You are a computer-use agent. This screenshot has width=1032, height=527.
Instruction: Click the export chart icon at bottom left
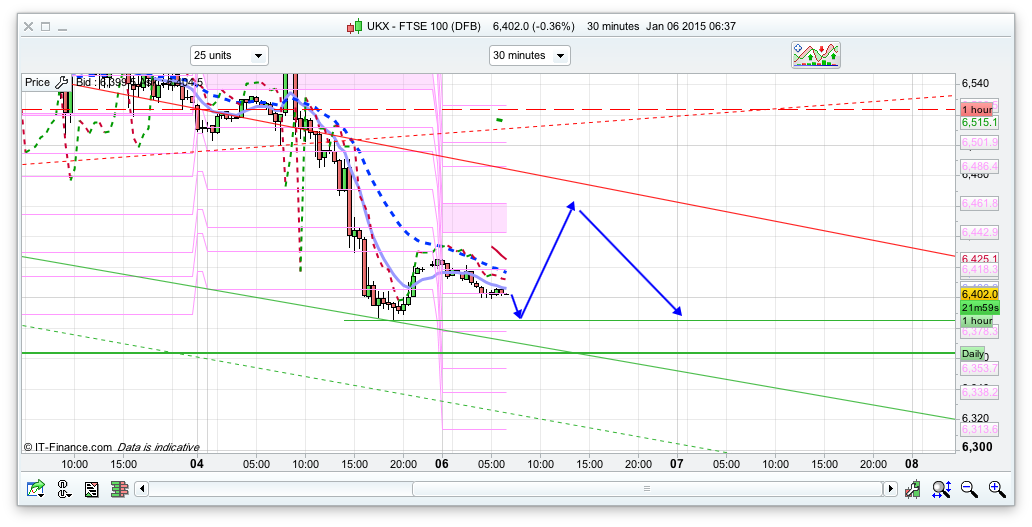click(x=36, y=489)
